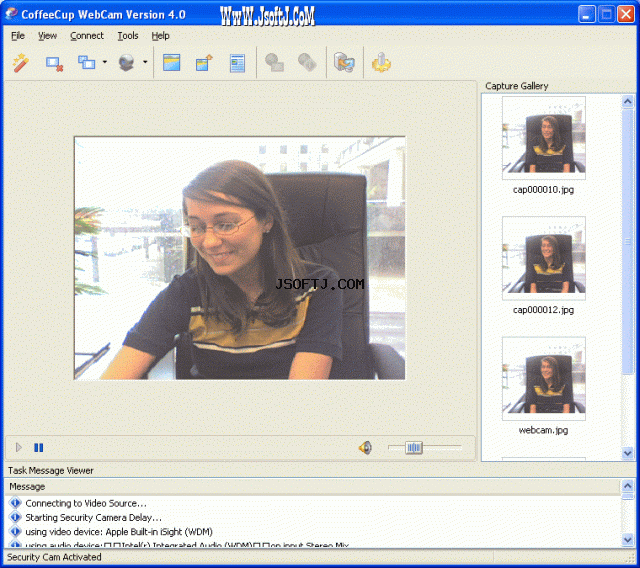Click the greyed globe link toolbar icon

pos(307,62)
